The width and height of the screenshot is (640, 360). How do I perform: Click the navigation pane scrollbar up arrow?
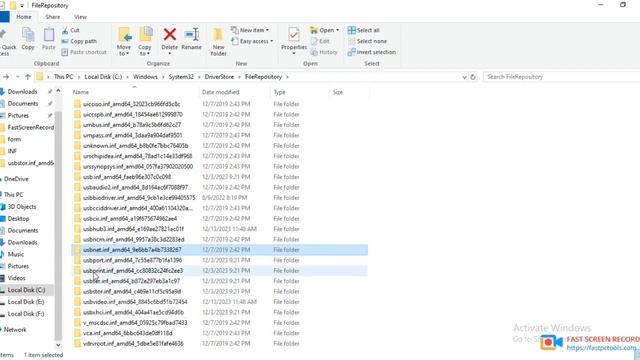[58, 91]
